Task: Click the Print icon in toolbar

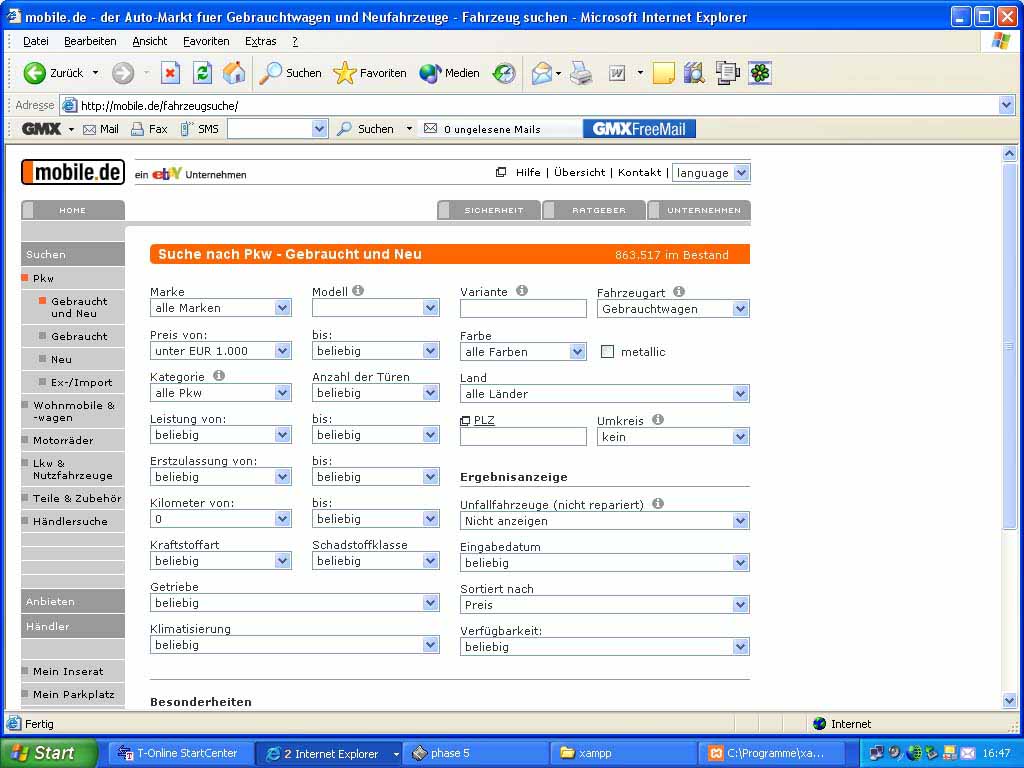Action: 581,73
